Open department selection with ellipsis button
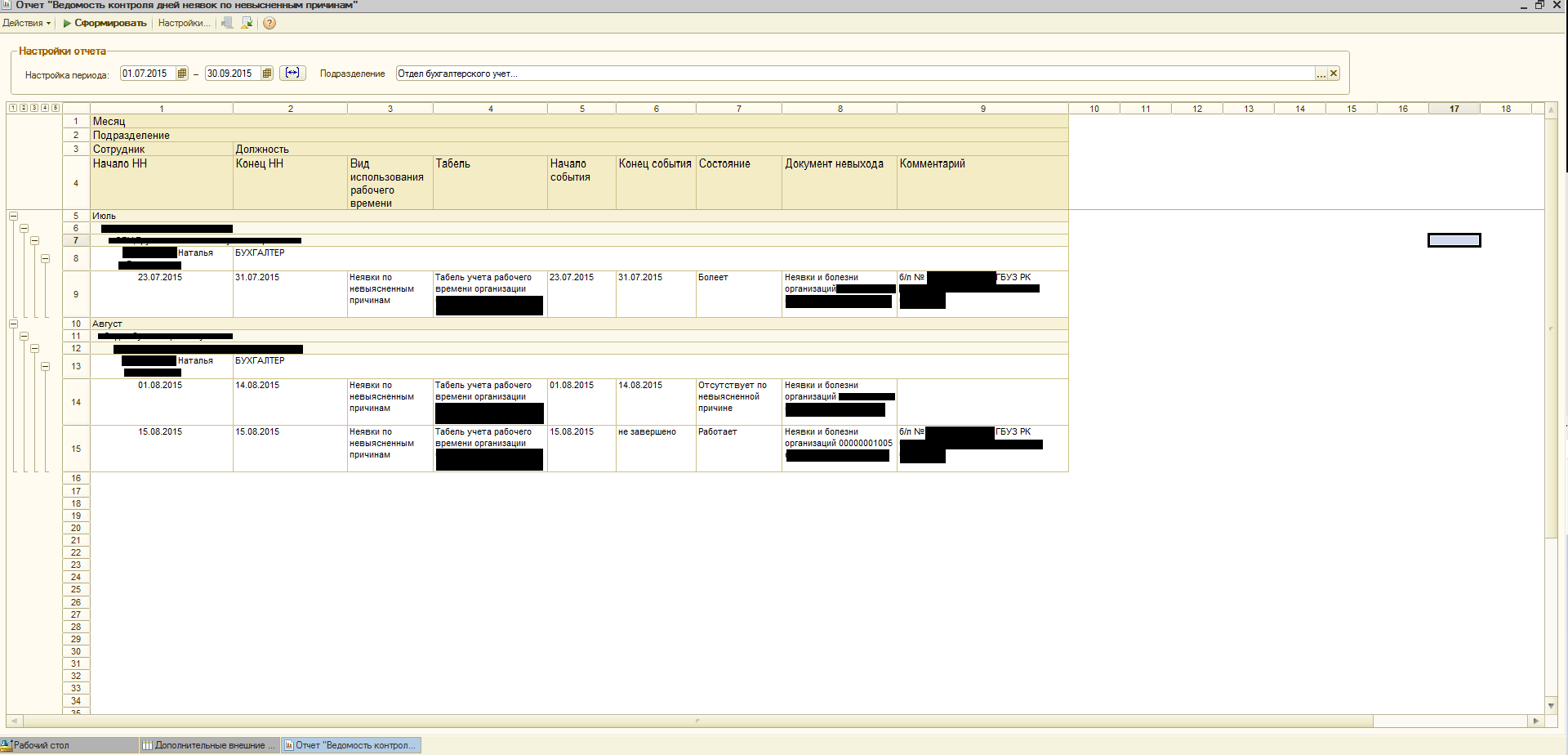1568x755 pixels. tap(1321, 74)
